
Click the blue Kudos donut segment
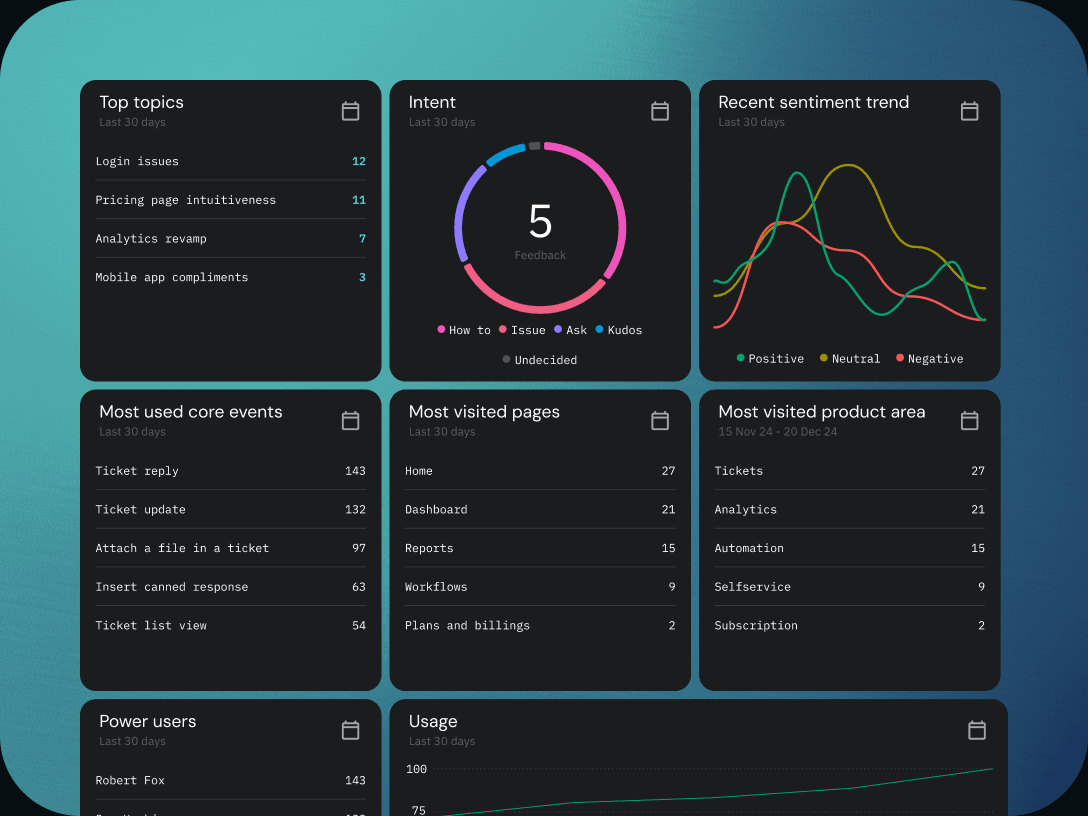(x=504, y=153)
